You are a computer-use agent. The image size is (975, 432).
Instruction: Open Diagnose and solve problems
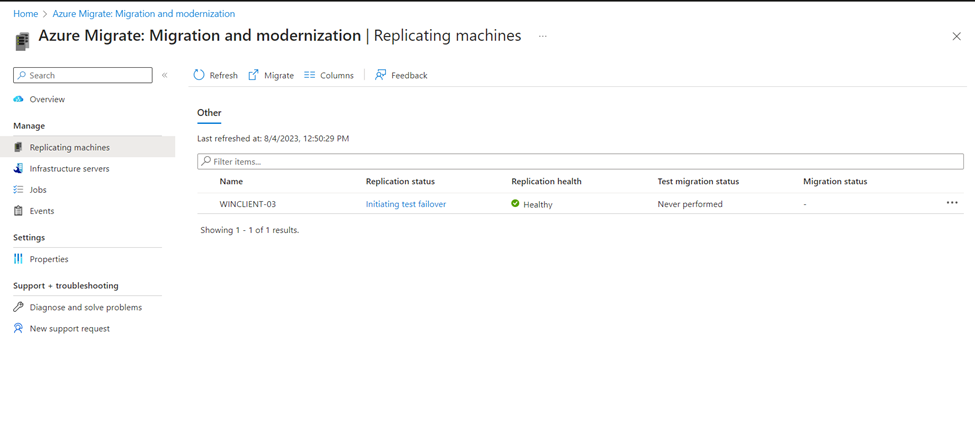(85, 307)
